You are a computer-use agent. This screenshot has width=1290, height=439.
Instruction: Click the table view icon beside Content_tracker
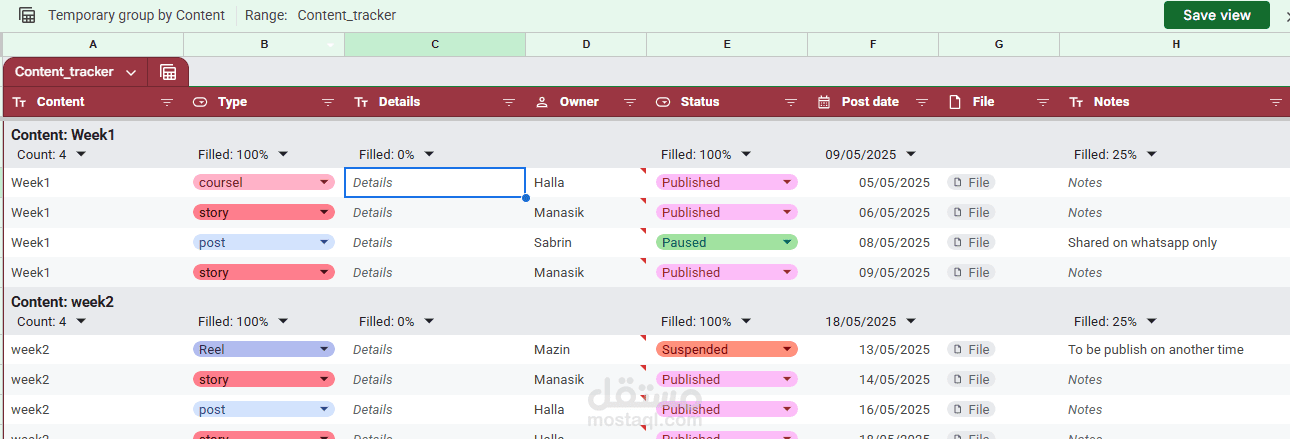click(x=168, y=72)
